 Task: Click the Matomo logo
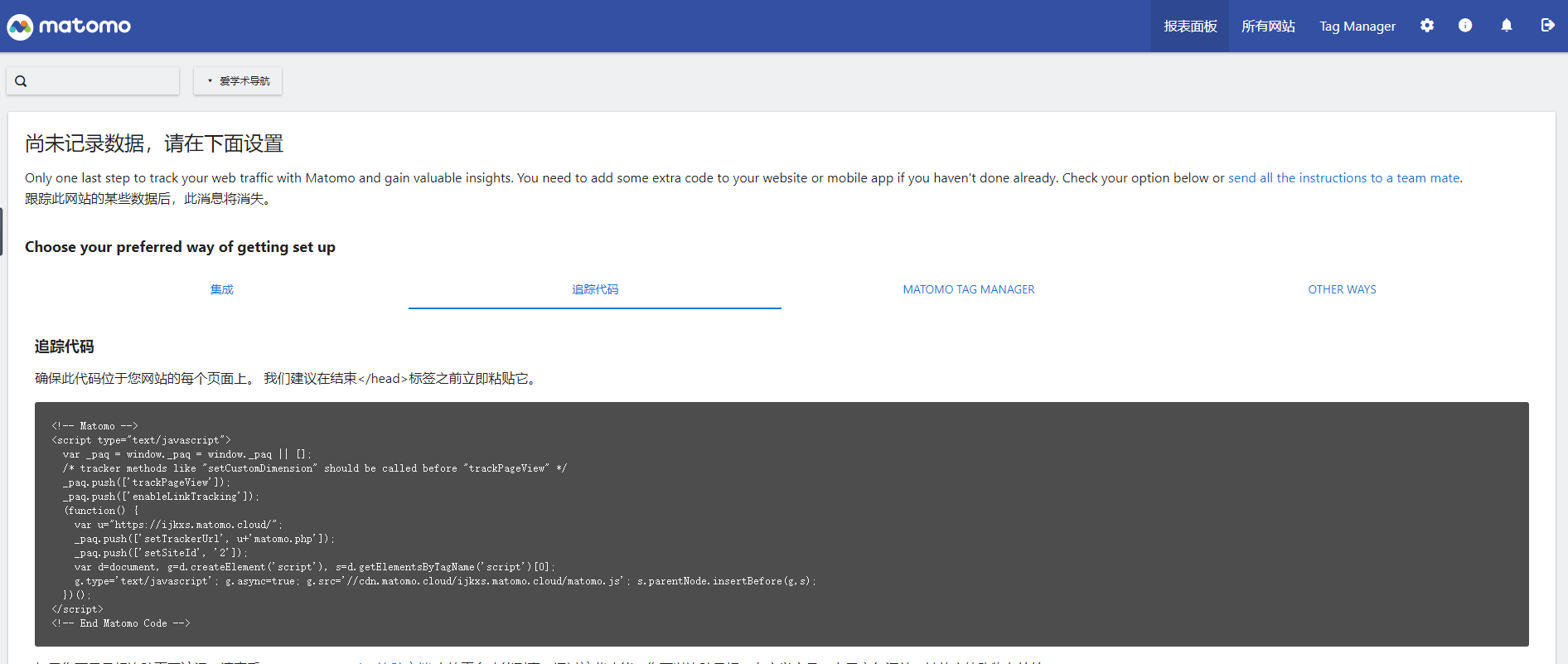(x=69, y=27)
